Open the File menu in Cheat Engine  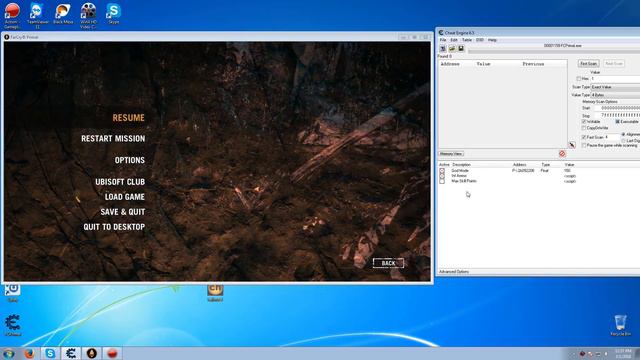pos(443,40)
